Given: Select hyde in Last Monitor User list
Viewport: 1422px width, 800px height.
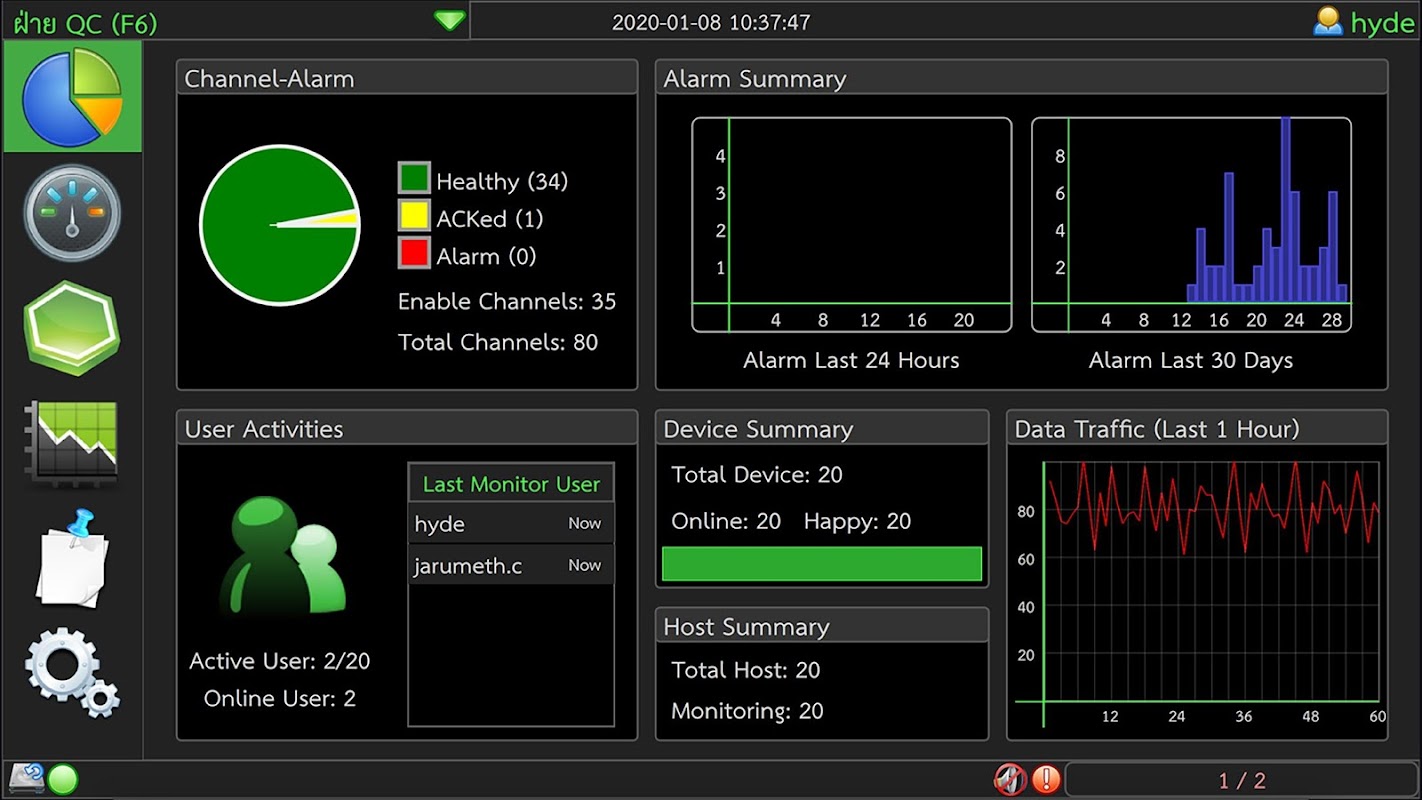Looking at the screenshot, I should pyautogui.click(x=511, y=524).
